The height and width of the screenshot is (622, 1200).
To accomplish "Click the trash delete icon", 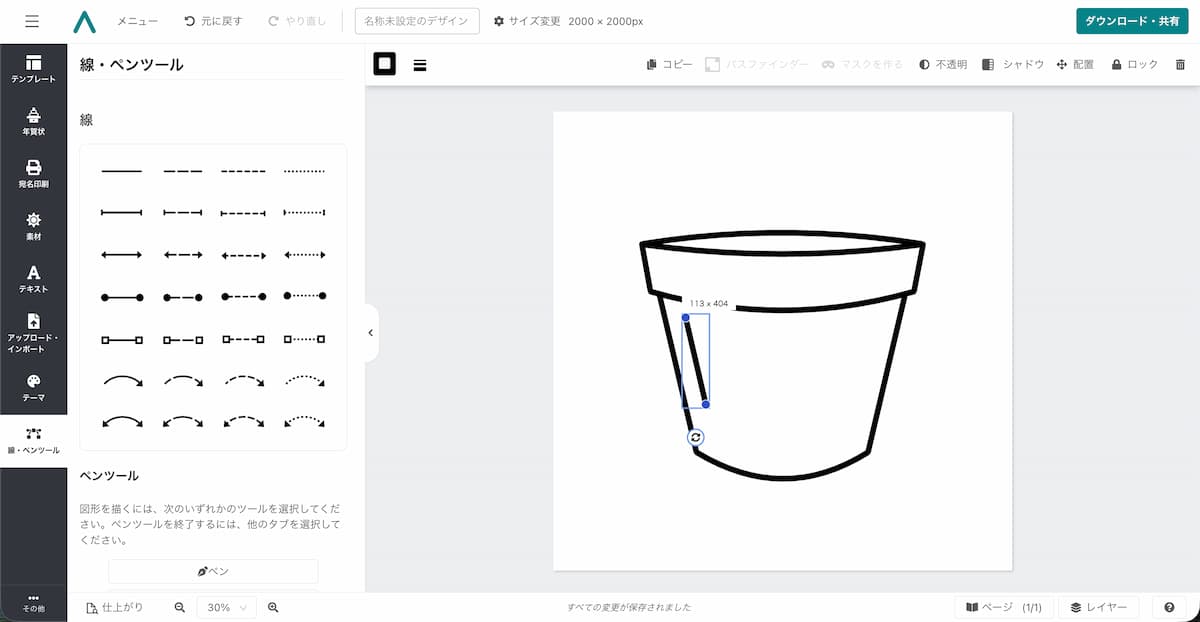I will [x=1180, y=64].
